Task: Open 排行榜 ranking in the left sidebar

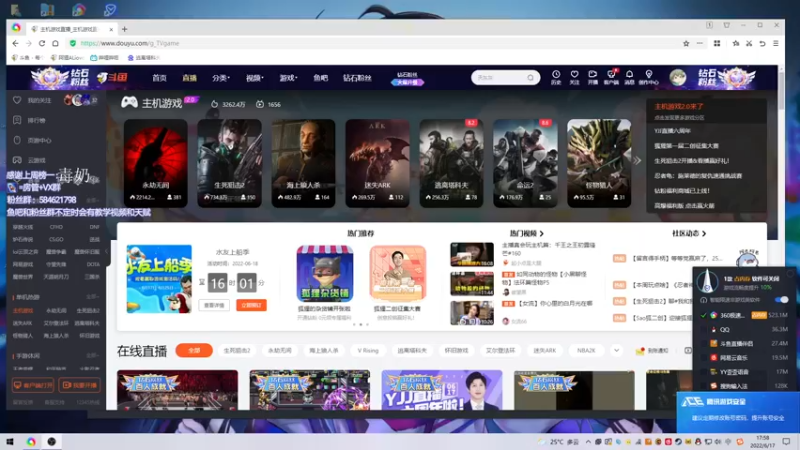Action: pyautogui.click(x=31, y=120)
